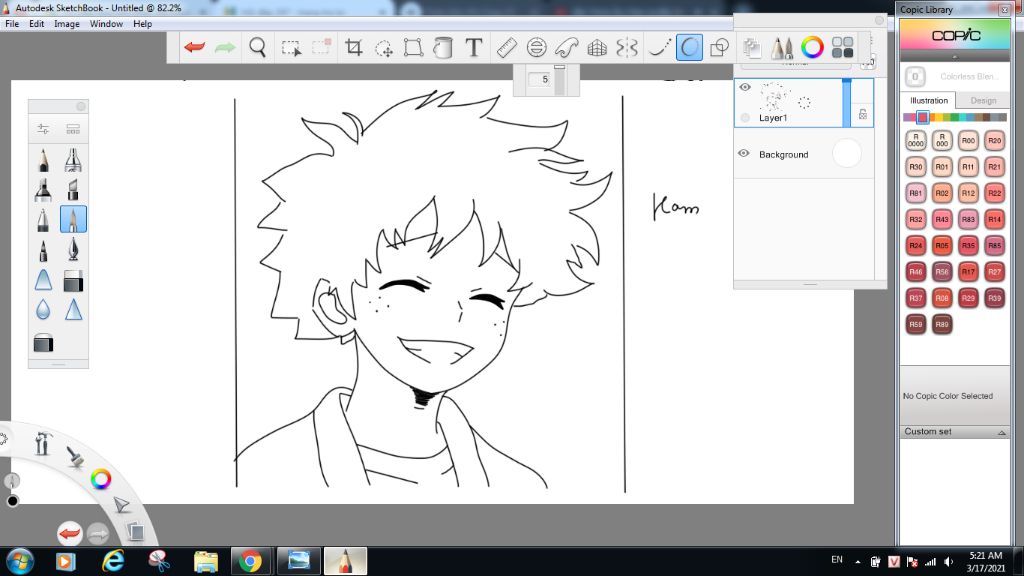
Task: Select the Text tool
Action: tap(473, 47)
